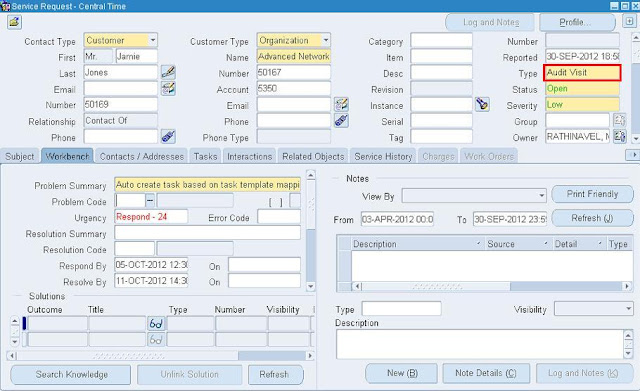Screen dimensions: 640x391
Task: Click the New (B) note button
Action: click(401, 373)
